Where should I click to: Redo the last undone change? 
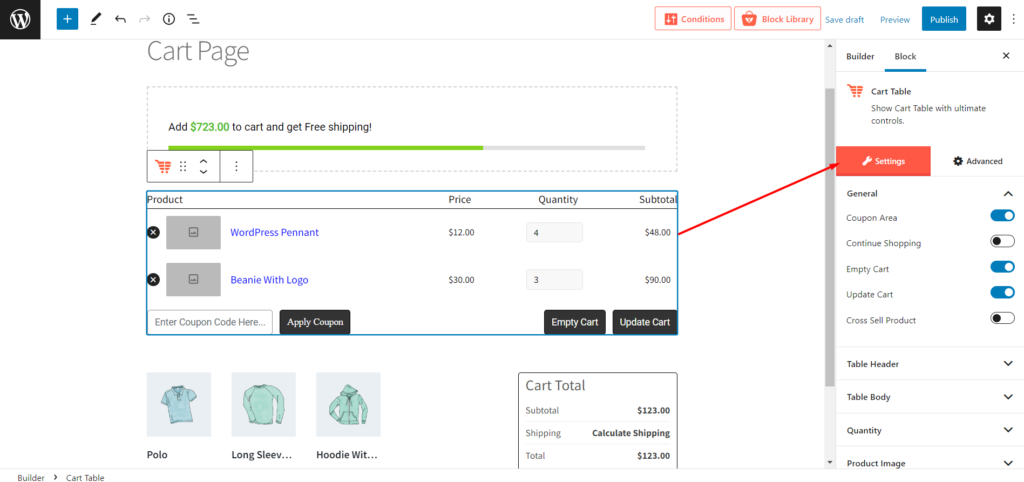[x=144, y=19]
